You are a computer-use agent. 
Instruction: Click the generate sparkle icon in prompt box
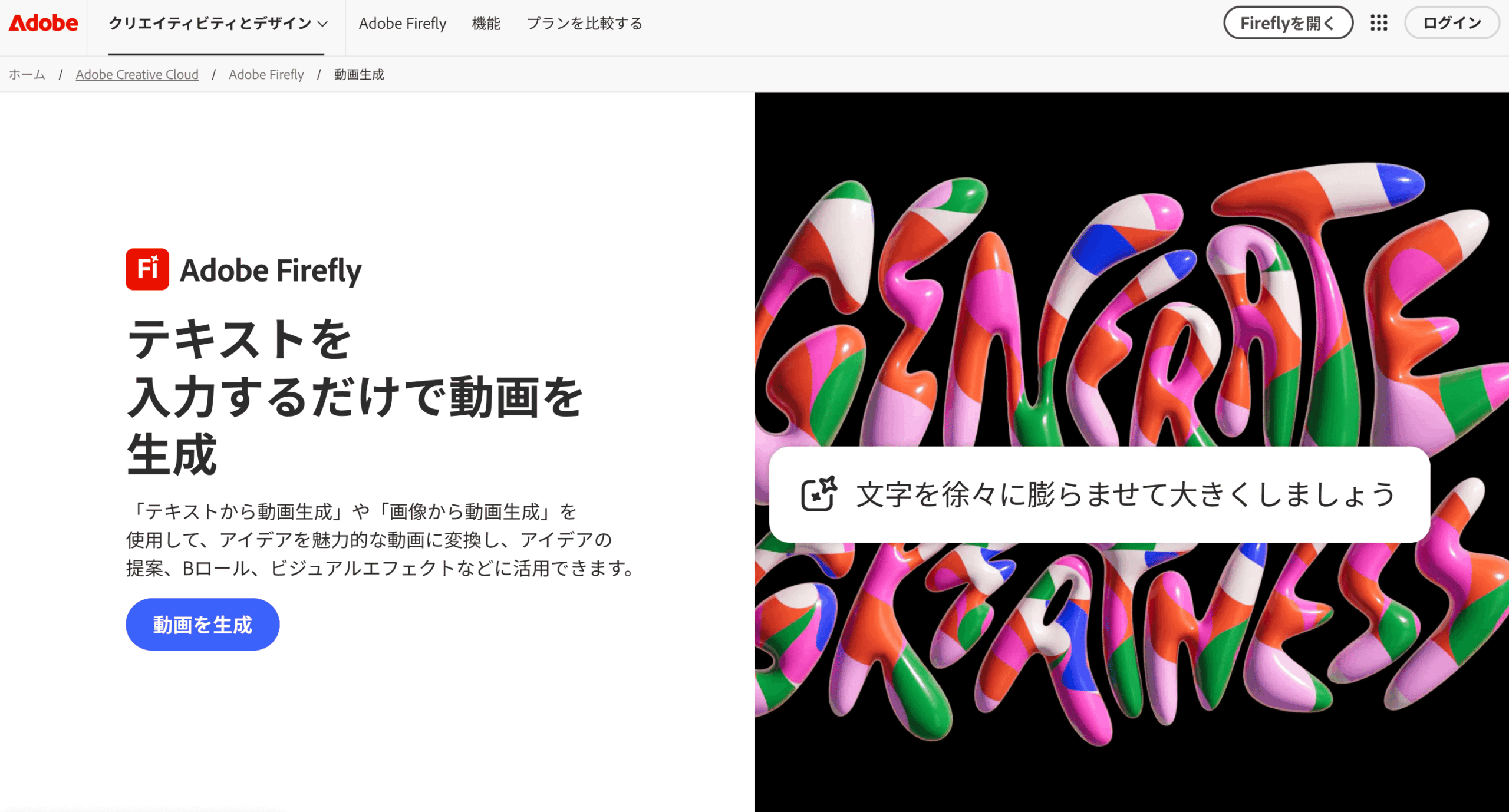(819, 494)
